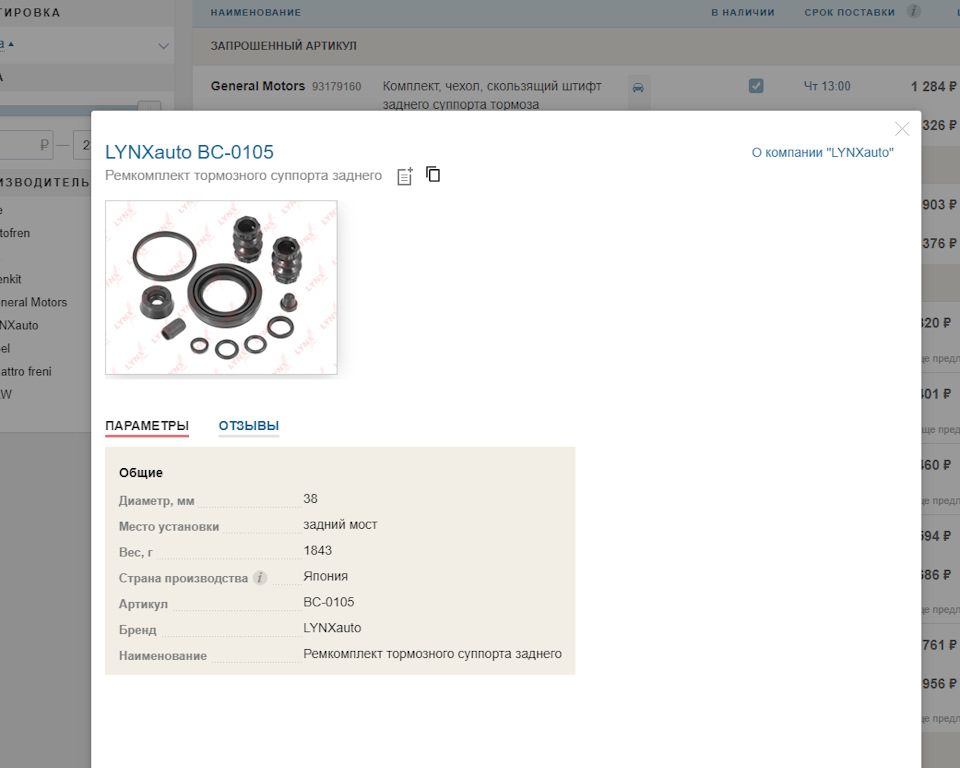Close the LYNXauto product details popup
This screenshot has height=768, width=960.
coord(902,129)
